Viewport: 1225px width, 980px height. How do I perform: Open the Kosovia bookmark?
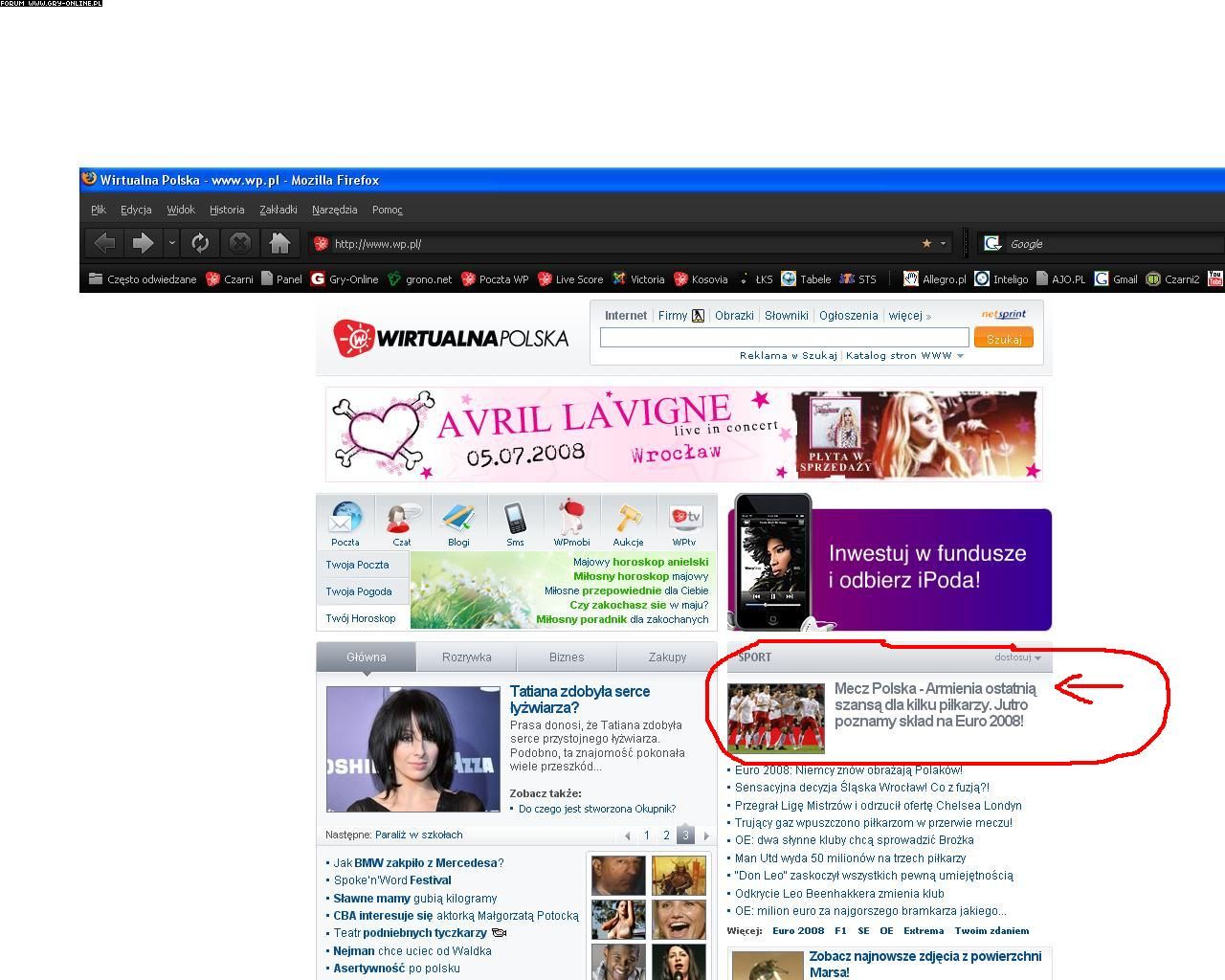coord(701,279)
